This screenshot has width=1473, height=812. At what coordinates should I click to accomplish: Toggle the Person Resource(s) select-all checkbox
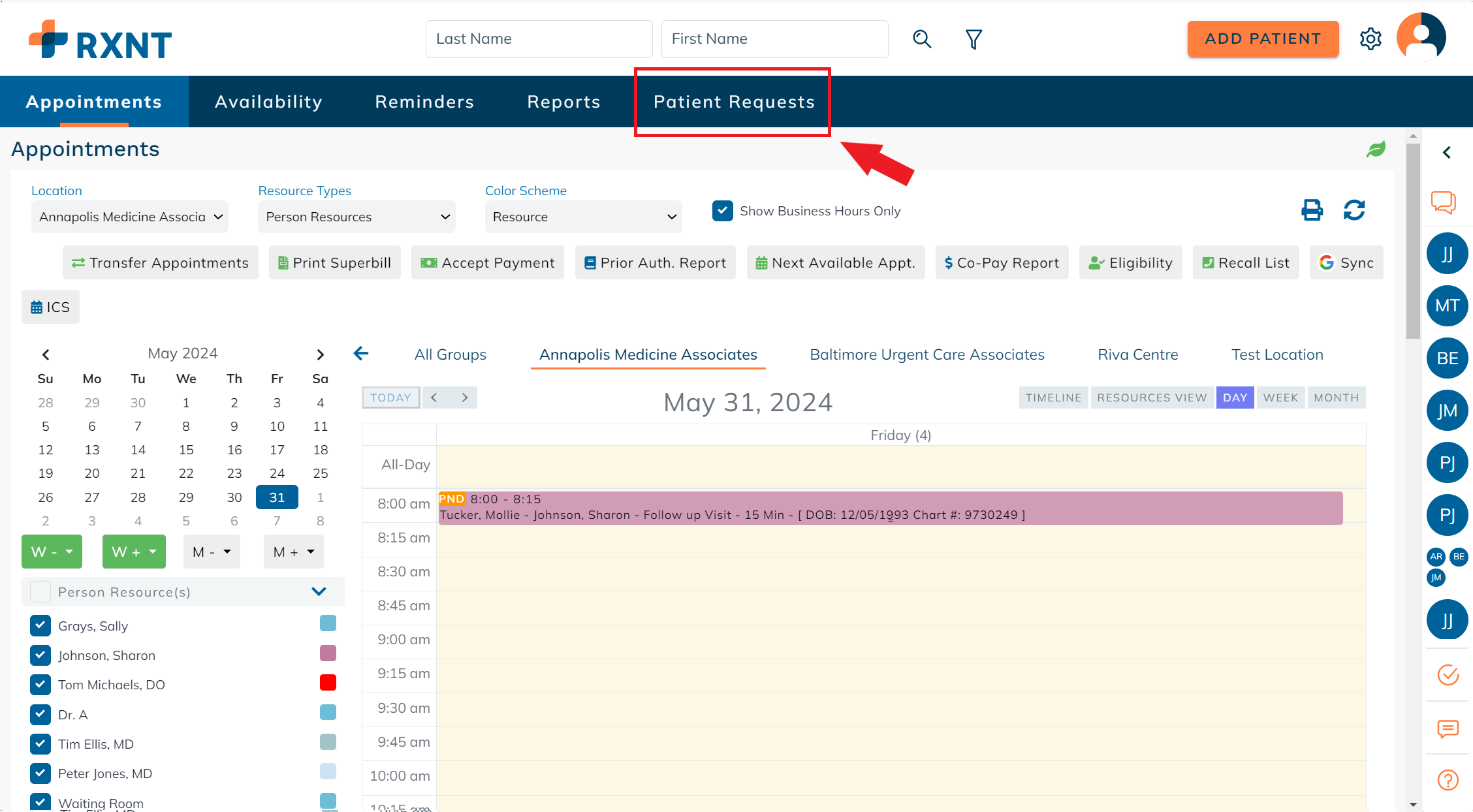(x=40, y=591)
